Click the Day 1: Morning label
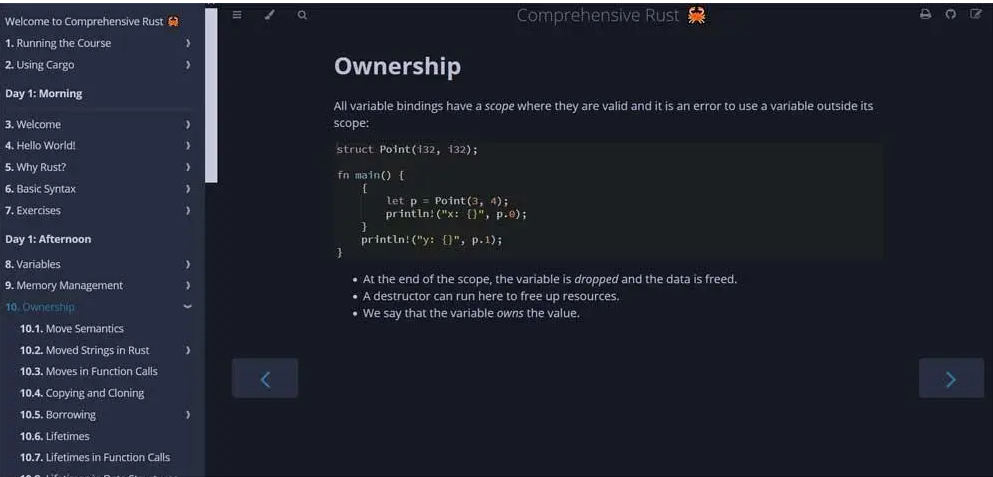993x477 pixels. (x=44, y=93)
